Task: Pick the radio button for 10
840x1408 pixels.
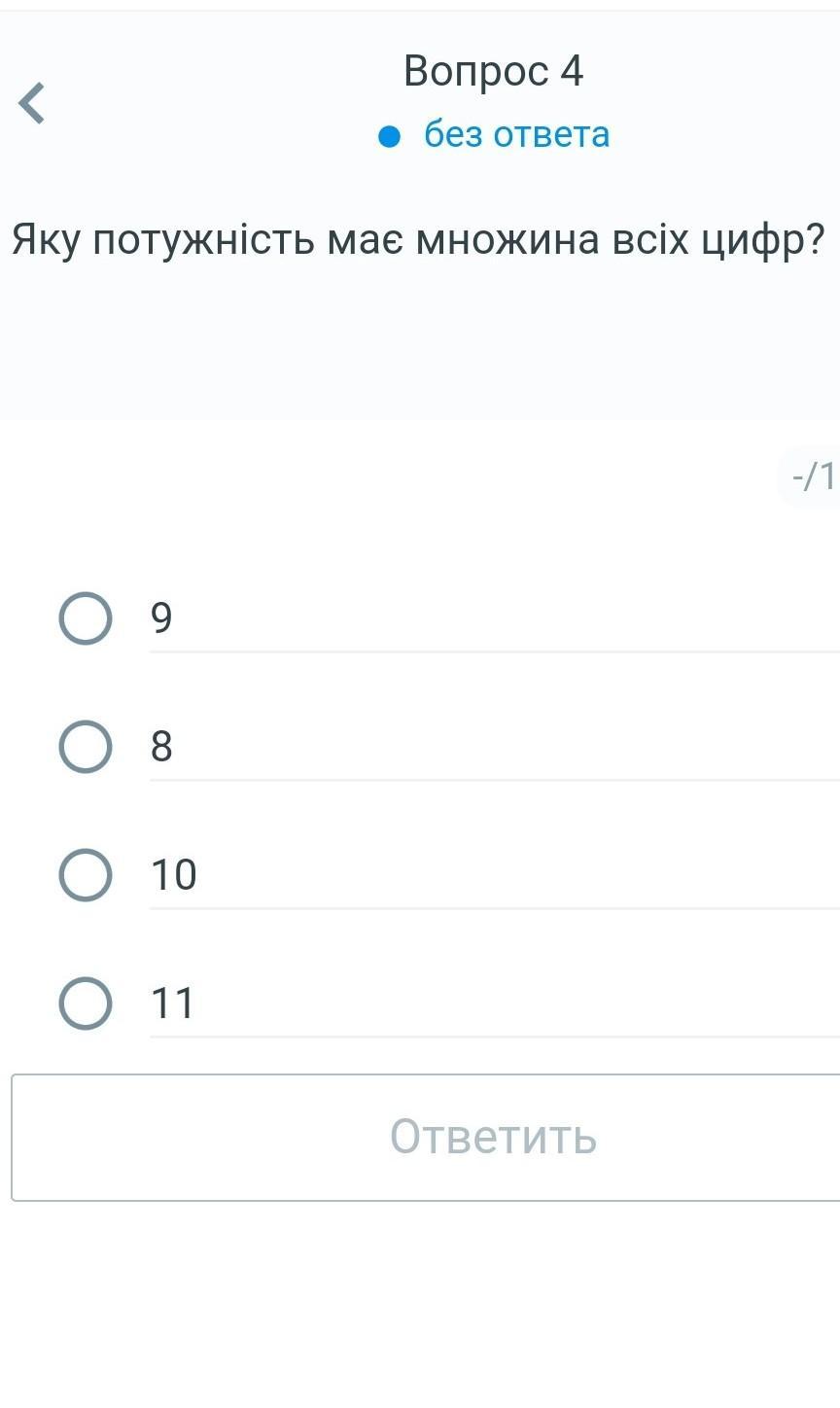Action: click(x=85, y=875)
